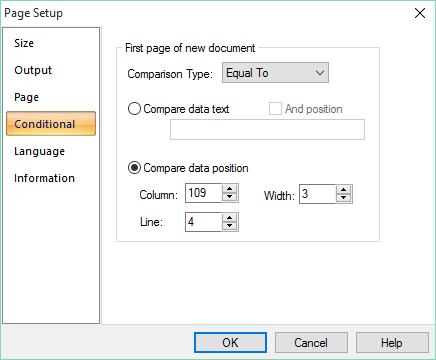The image size is (436, 360).
Task: Close the Page Setup dialog
Action: [420, 13]
